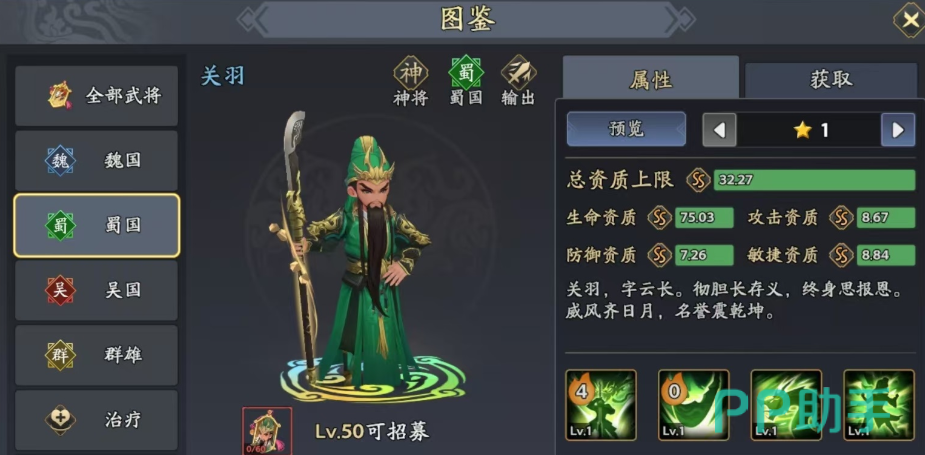Image resolution: width=925 pixels, height=455 pixels.
Task: Switch to the 获取 tab
Action: (831, 78)
